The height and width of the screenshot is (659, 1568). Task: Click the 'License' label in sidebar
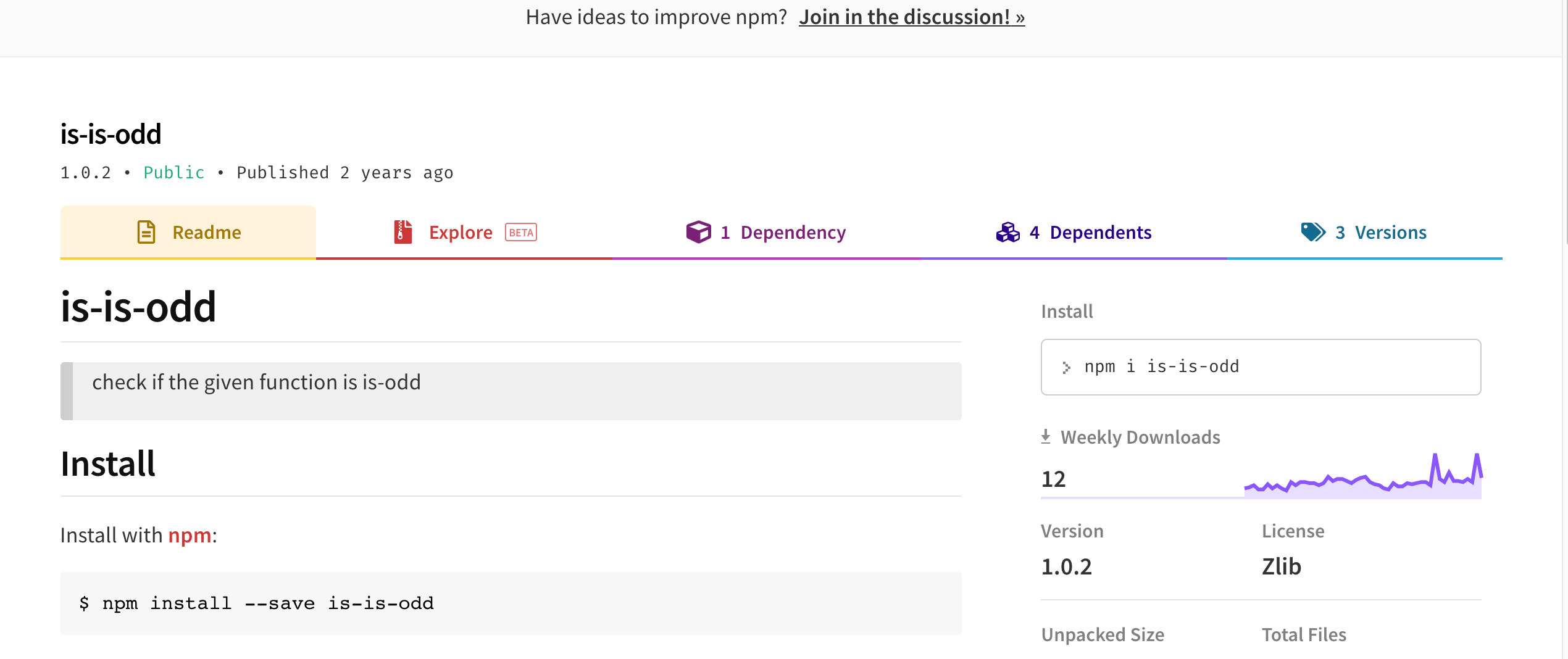coord(1293,531)
